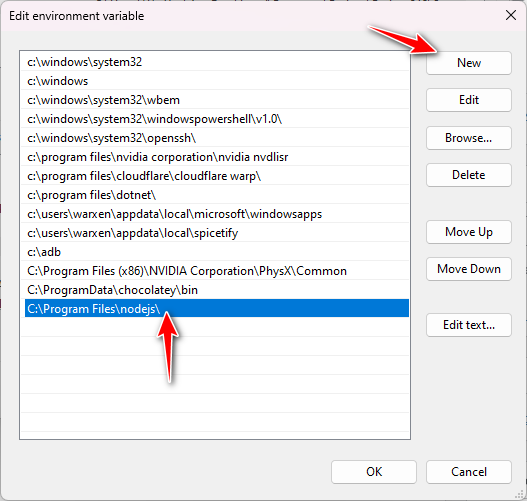Select the cloudflare warp path entry
527x501 pixels.
(217, 176)
